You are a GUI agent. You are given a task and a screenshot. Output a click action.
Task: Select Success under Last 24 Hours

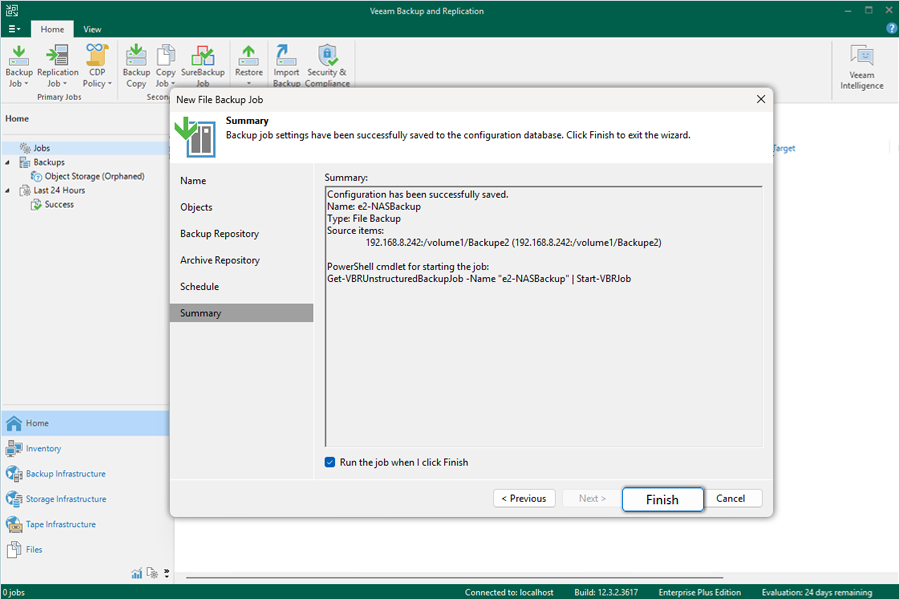59,204
